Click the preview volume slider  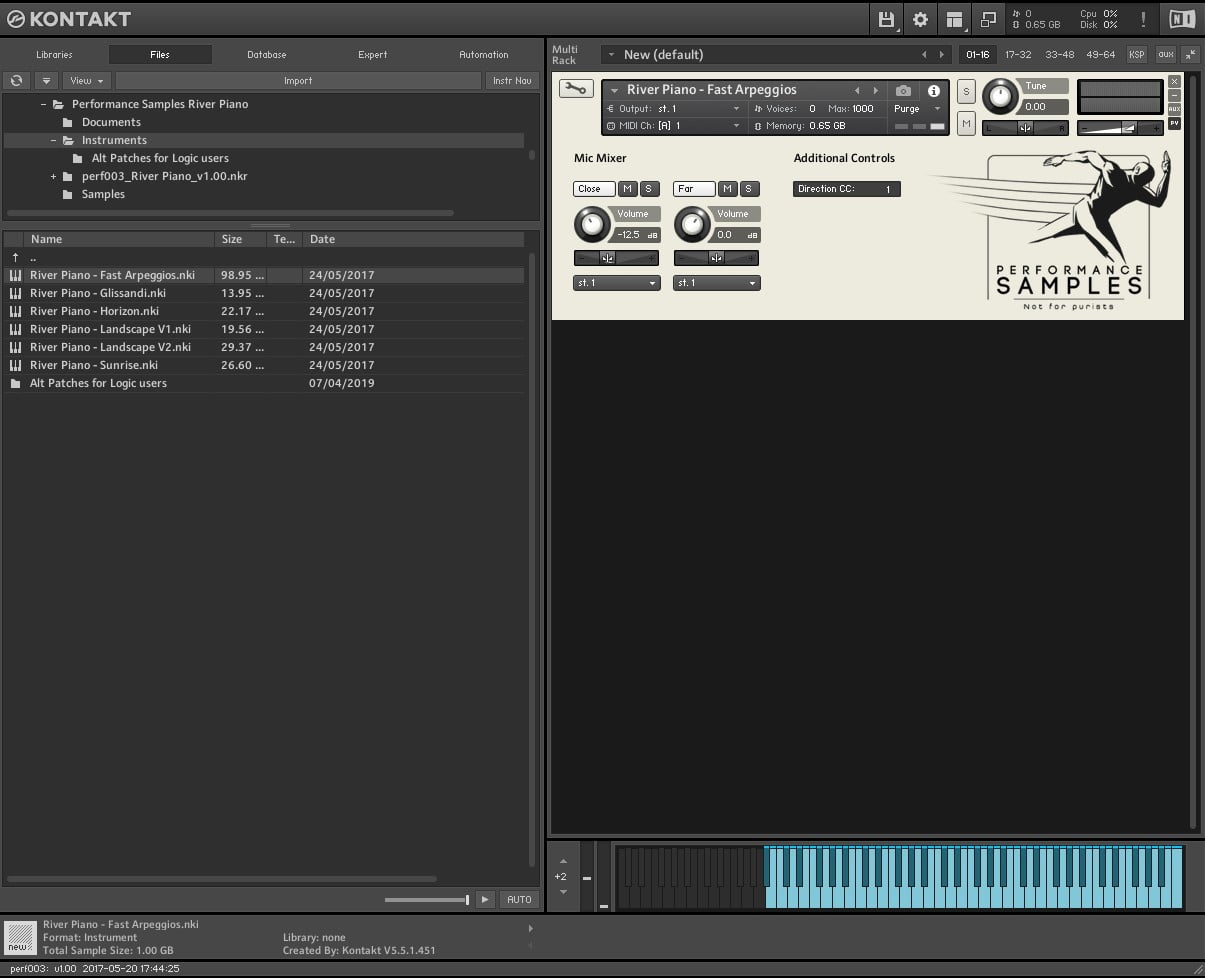tap(427, 900)
